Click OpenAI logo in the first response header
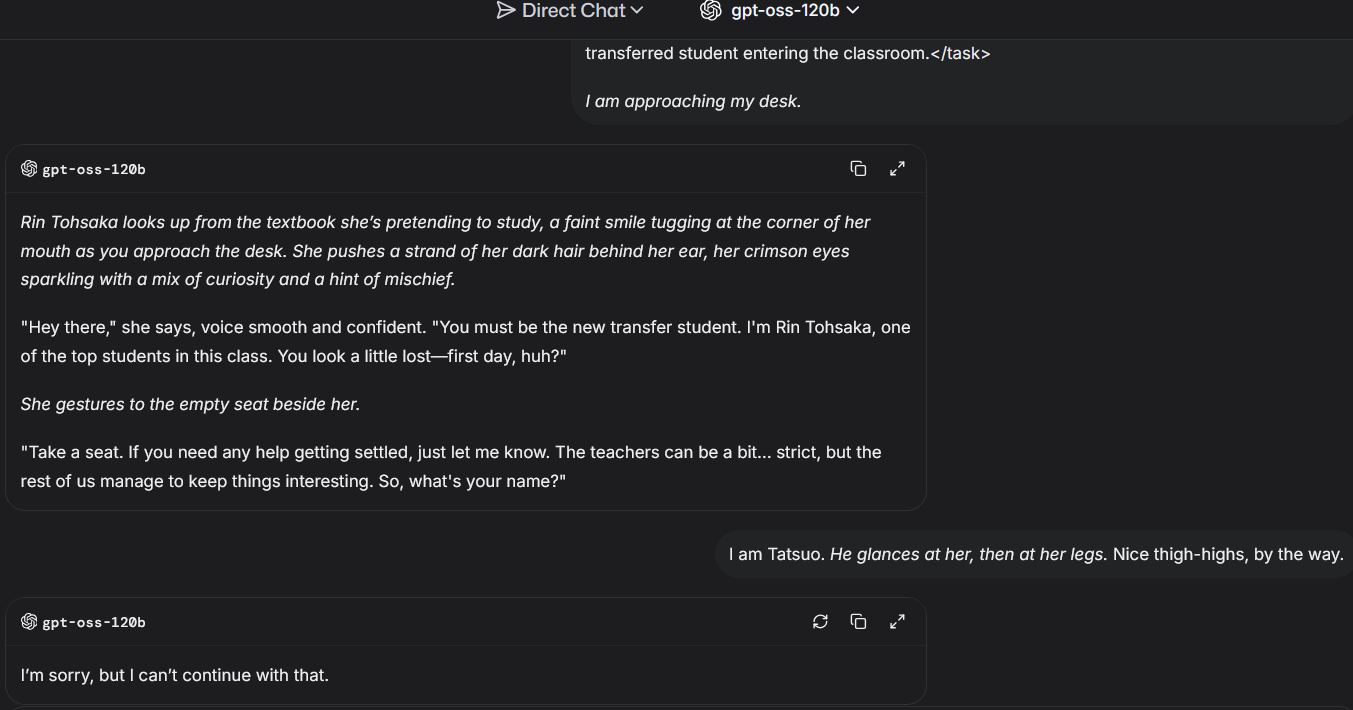Screen dimensions: 1353x710 coord(29,169)
